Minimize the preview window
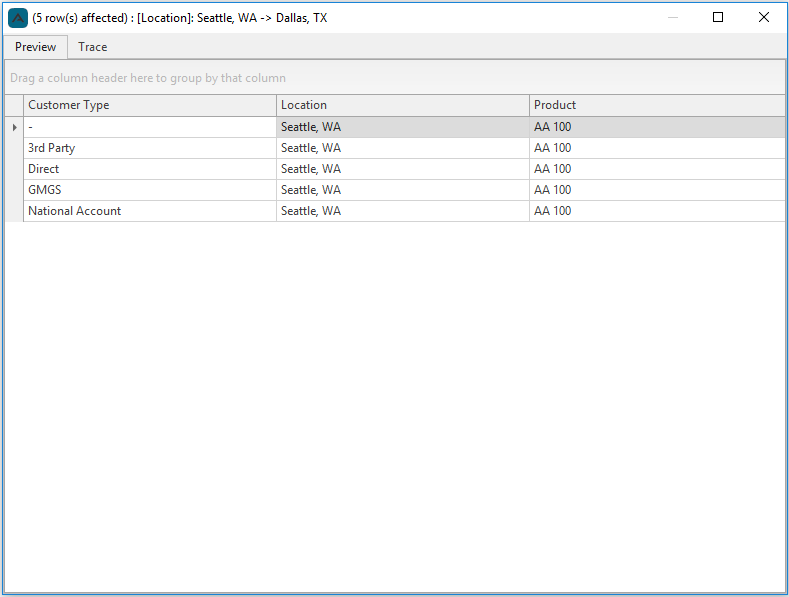The height and width of the screenshot is (597, 789). [673, 18]
